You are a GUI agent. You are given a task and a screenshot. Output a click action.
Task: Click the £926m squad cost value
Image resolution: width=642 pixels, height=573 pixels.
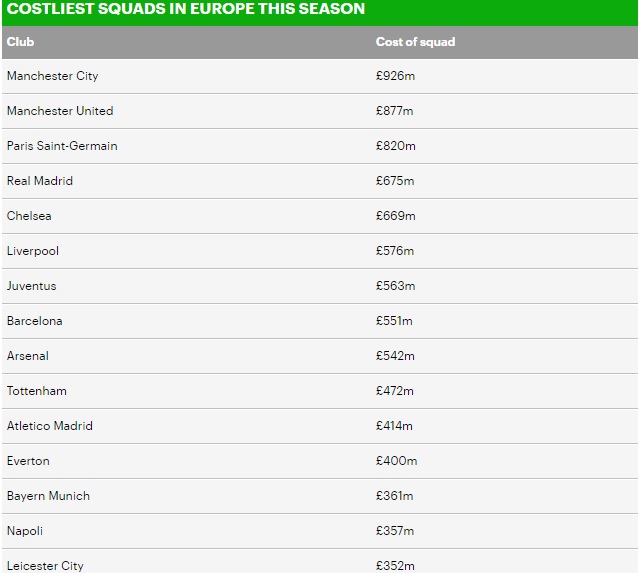[395, 76]
